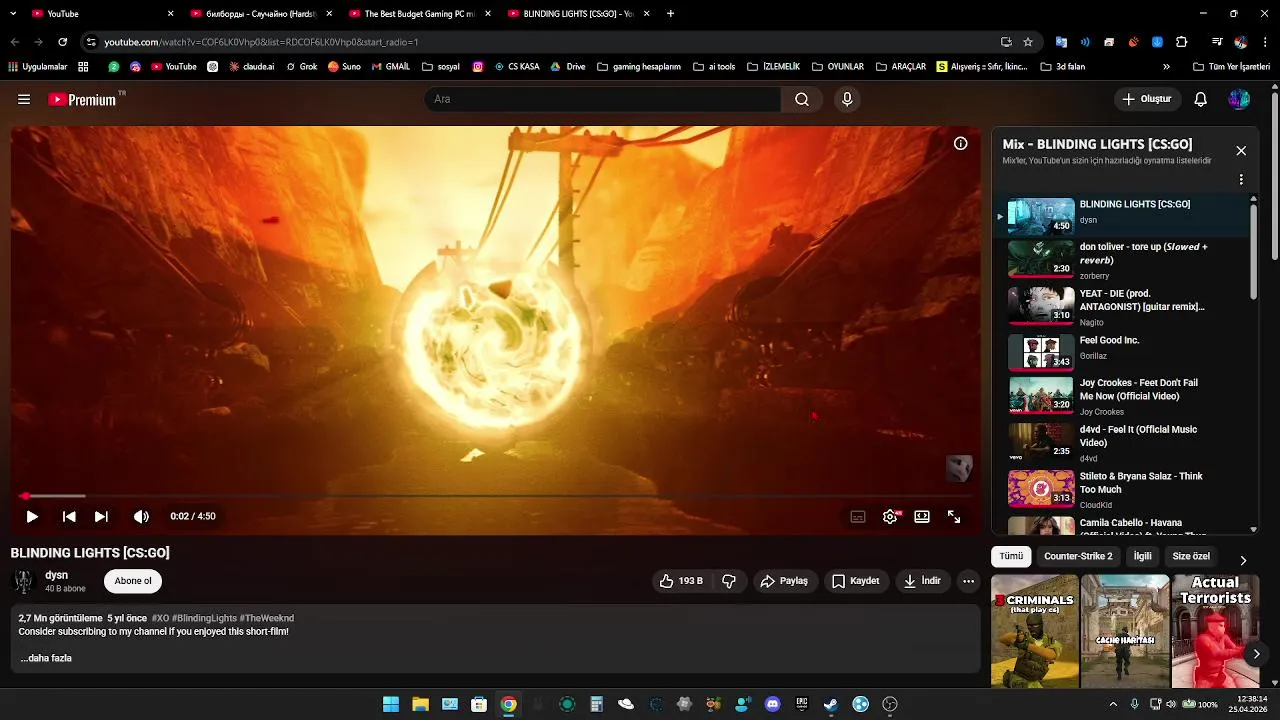Like the video with 193 B likes
Image resolution: width=1280 pixels, height=720 pixels.
pos(680,581)
